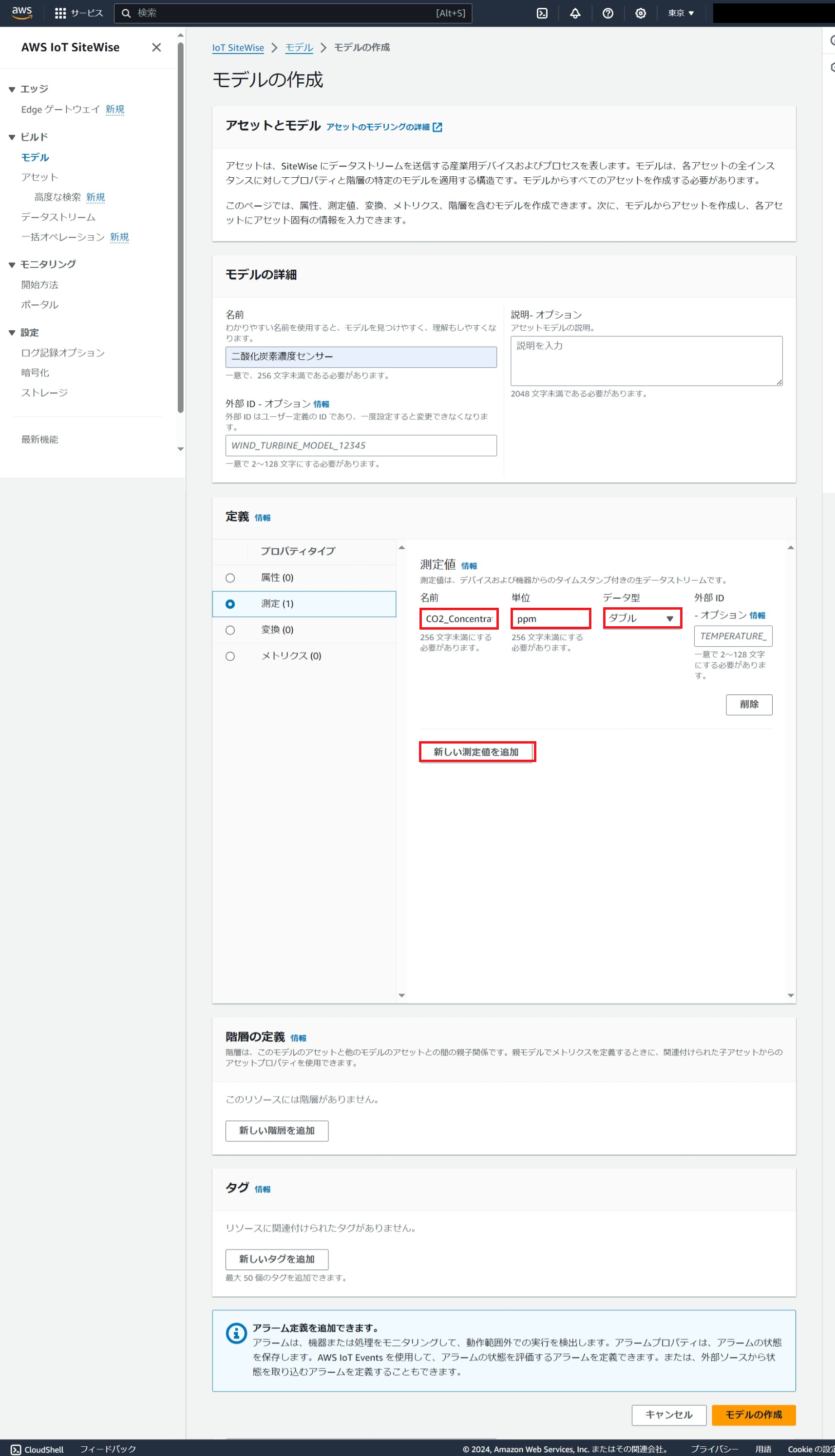
Task: Open ポータル in the sidebar
Action: click(39, 305)
